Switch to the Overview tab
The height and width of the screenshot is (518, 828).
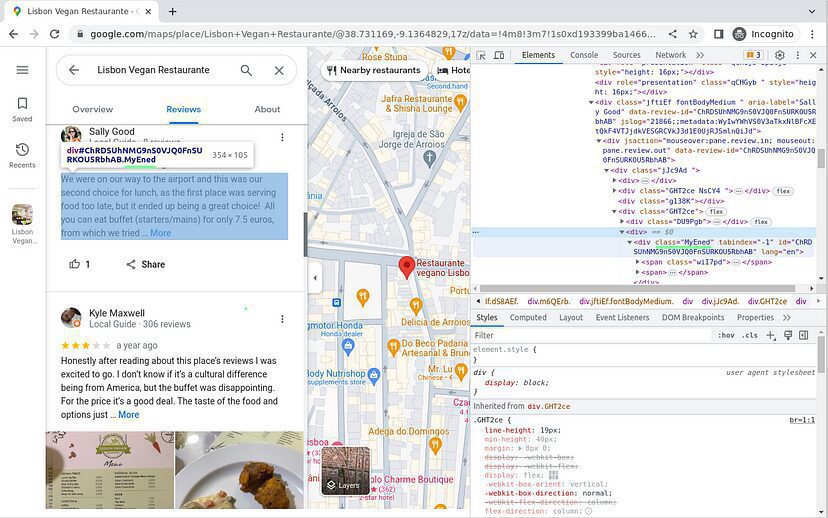[92, 109]
